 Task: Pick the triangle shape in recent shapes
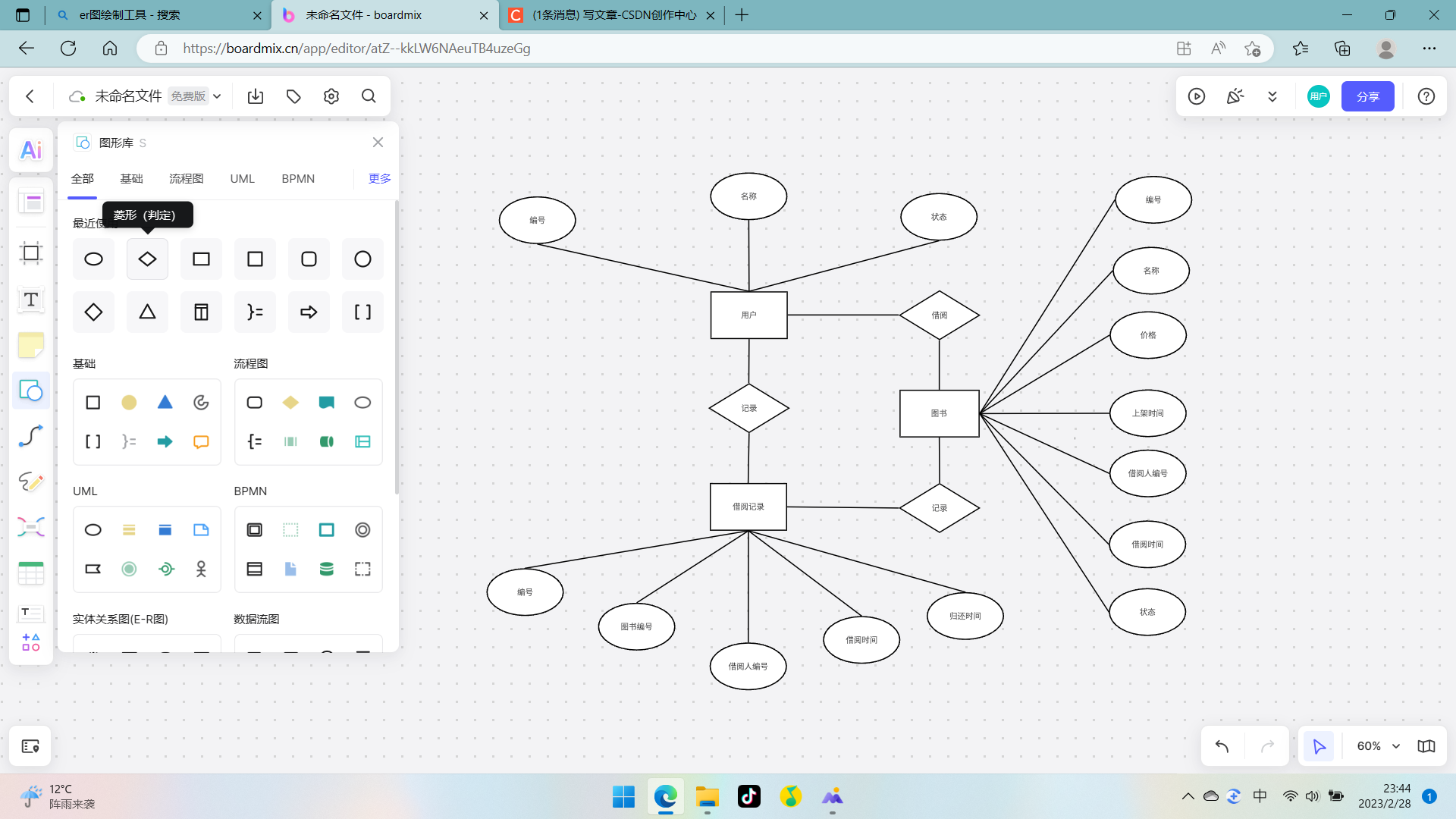147,312
